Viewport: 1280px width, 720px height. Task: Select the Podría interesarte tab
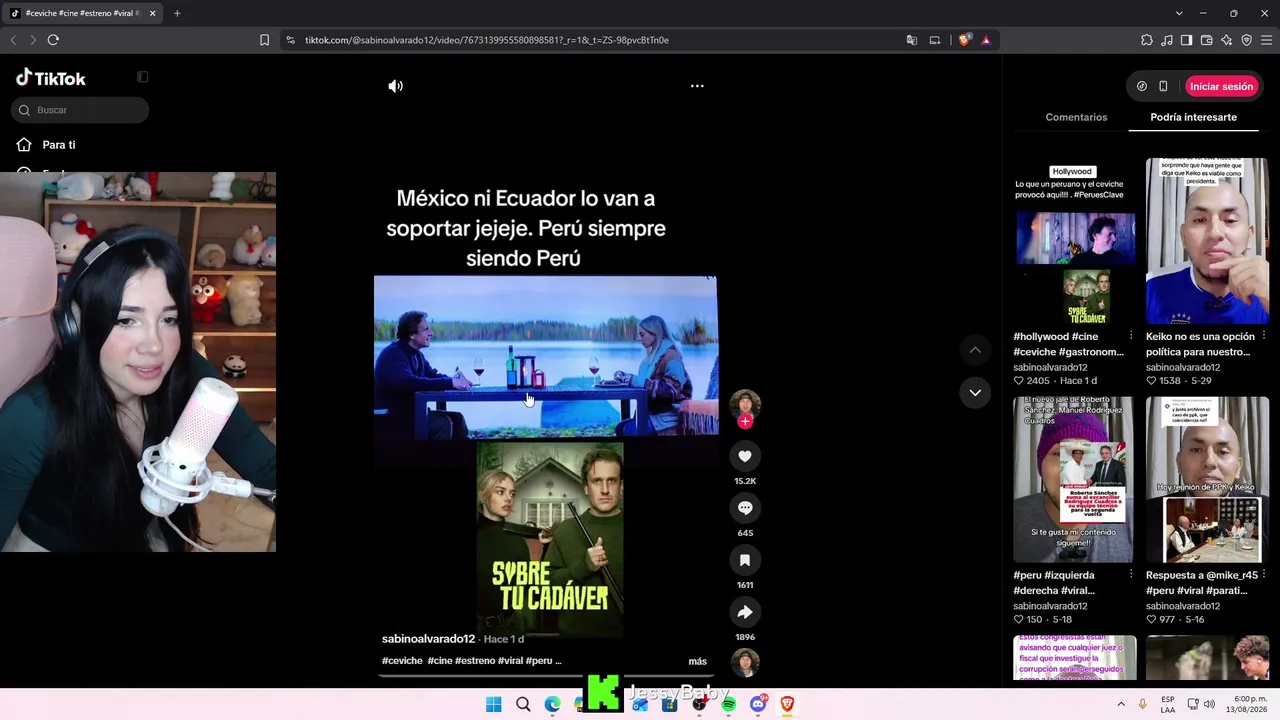1193,117
